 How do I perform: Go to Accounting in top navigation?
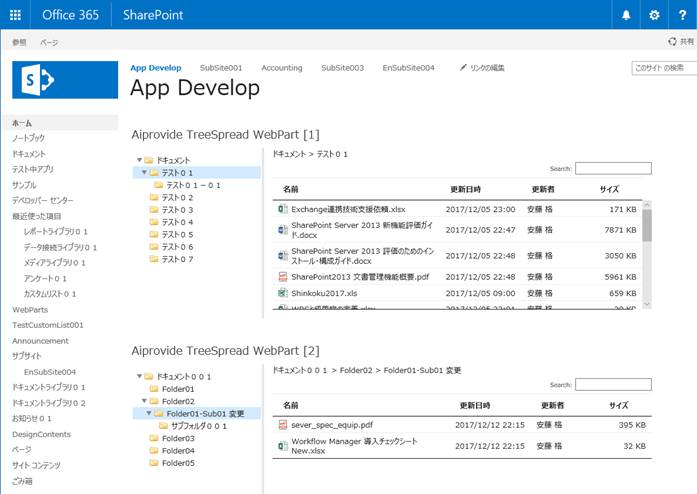coord(282,68)
